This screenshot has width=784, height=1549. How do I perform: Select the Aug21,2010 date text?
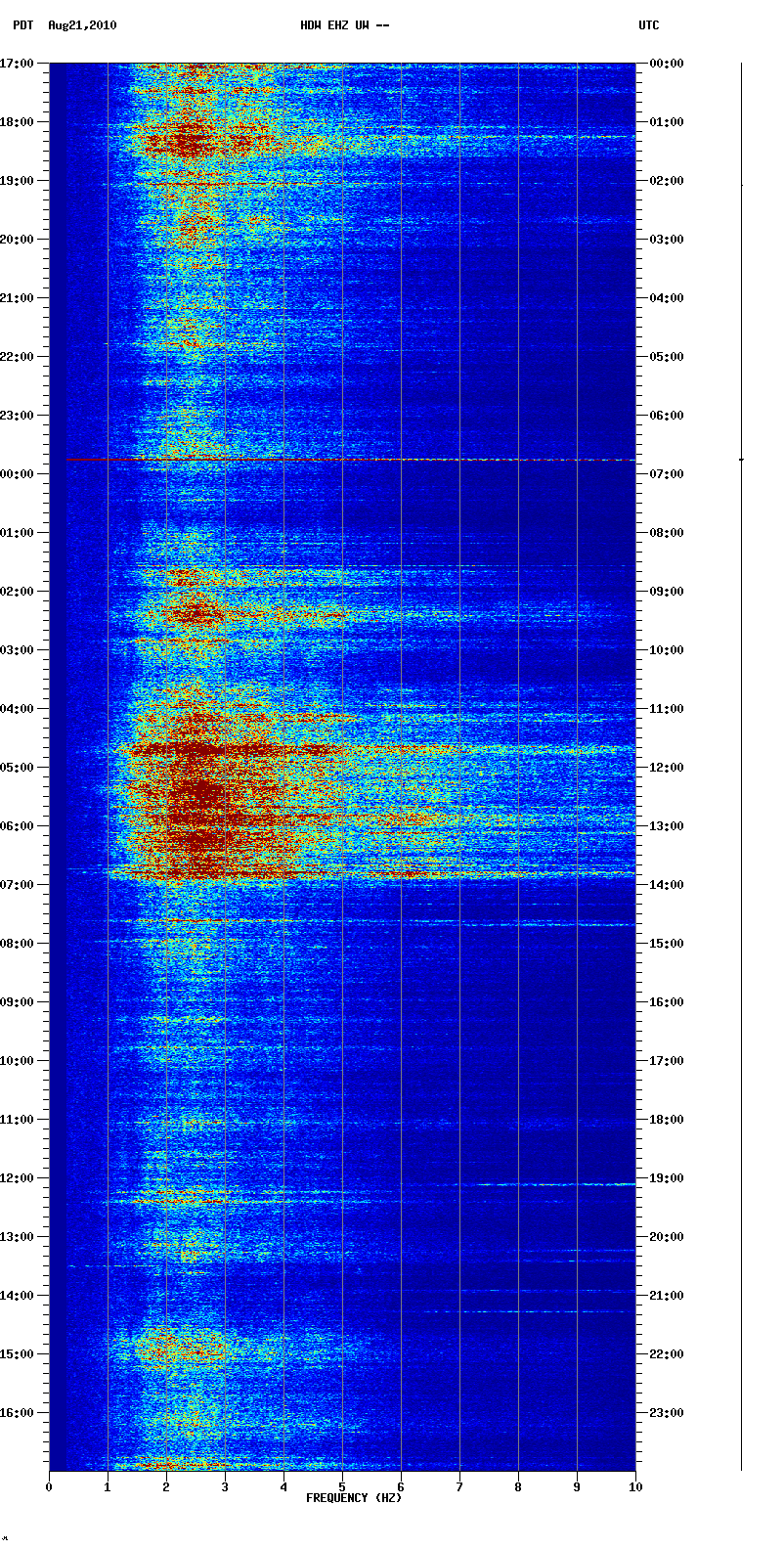[82, 25]
